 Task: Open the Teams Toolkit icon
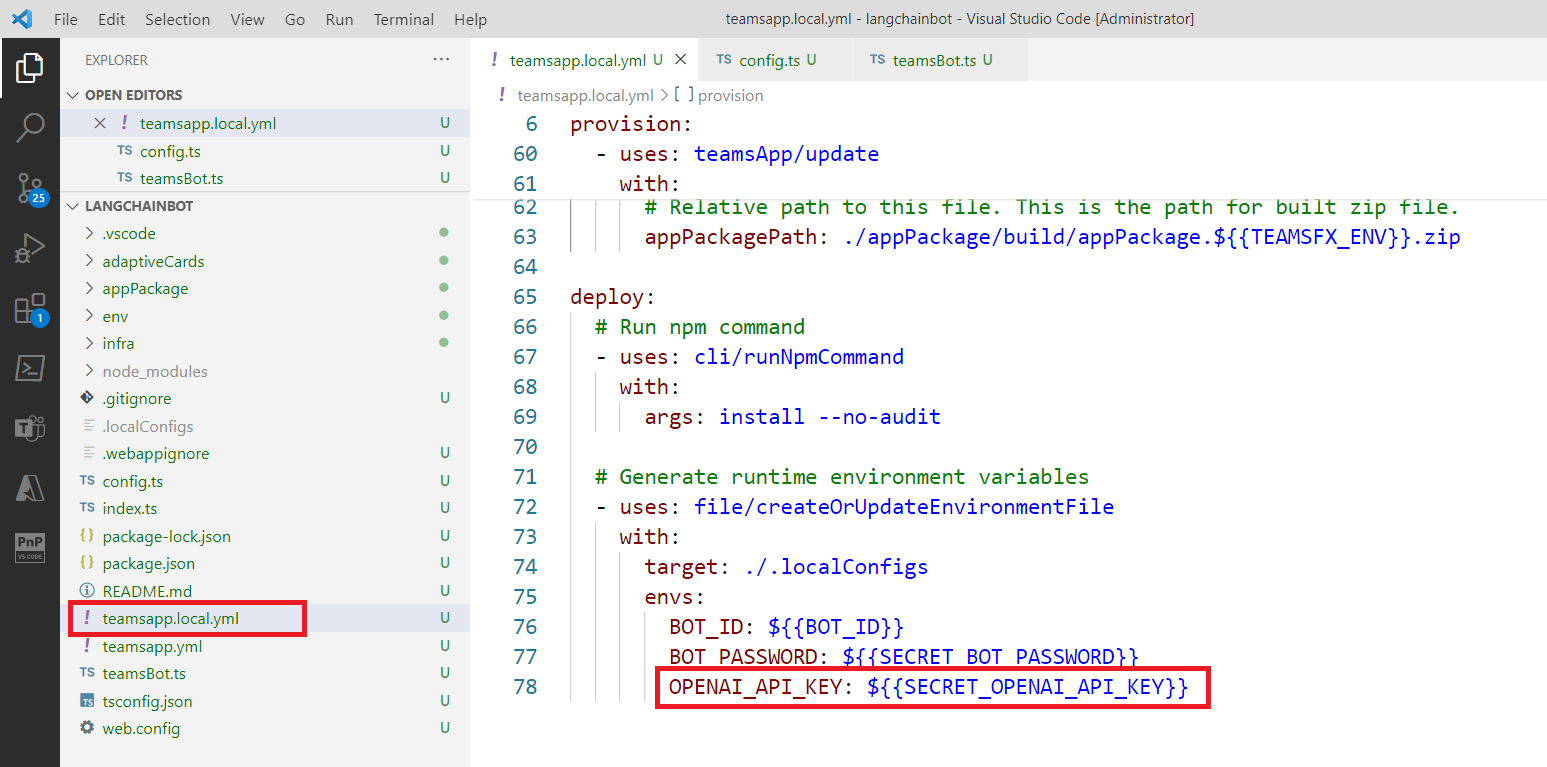click(x=30, y=428)
